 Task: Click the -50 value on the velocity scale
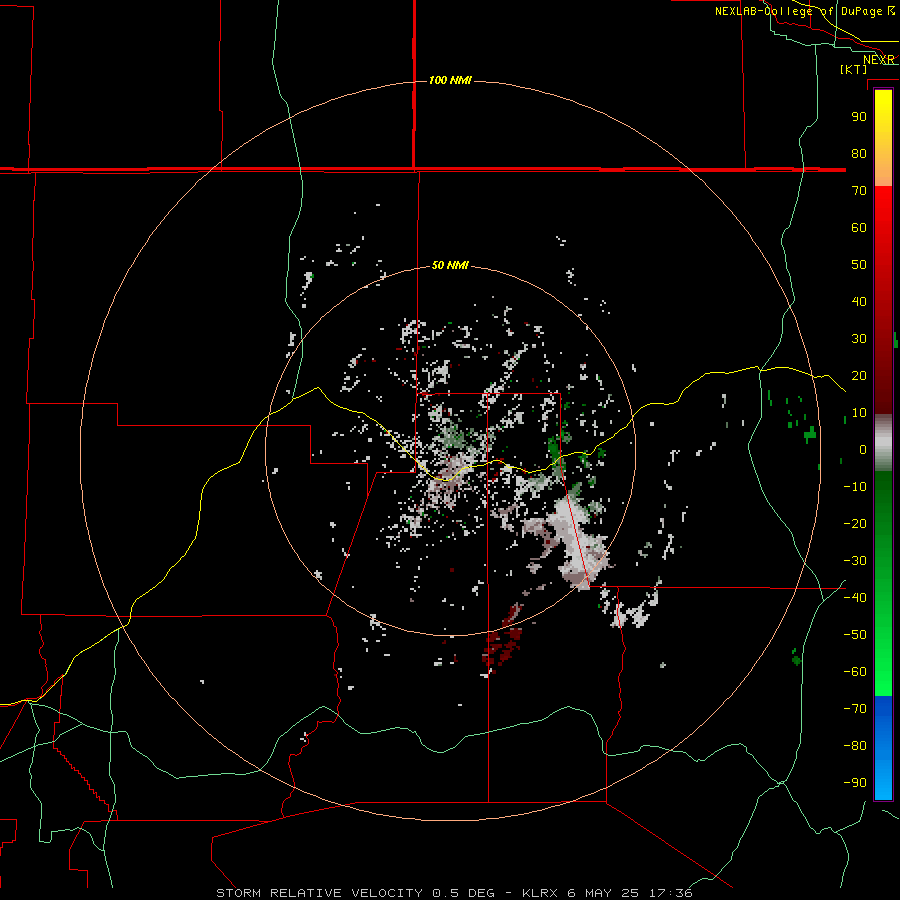855,634
